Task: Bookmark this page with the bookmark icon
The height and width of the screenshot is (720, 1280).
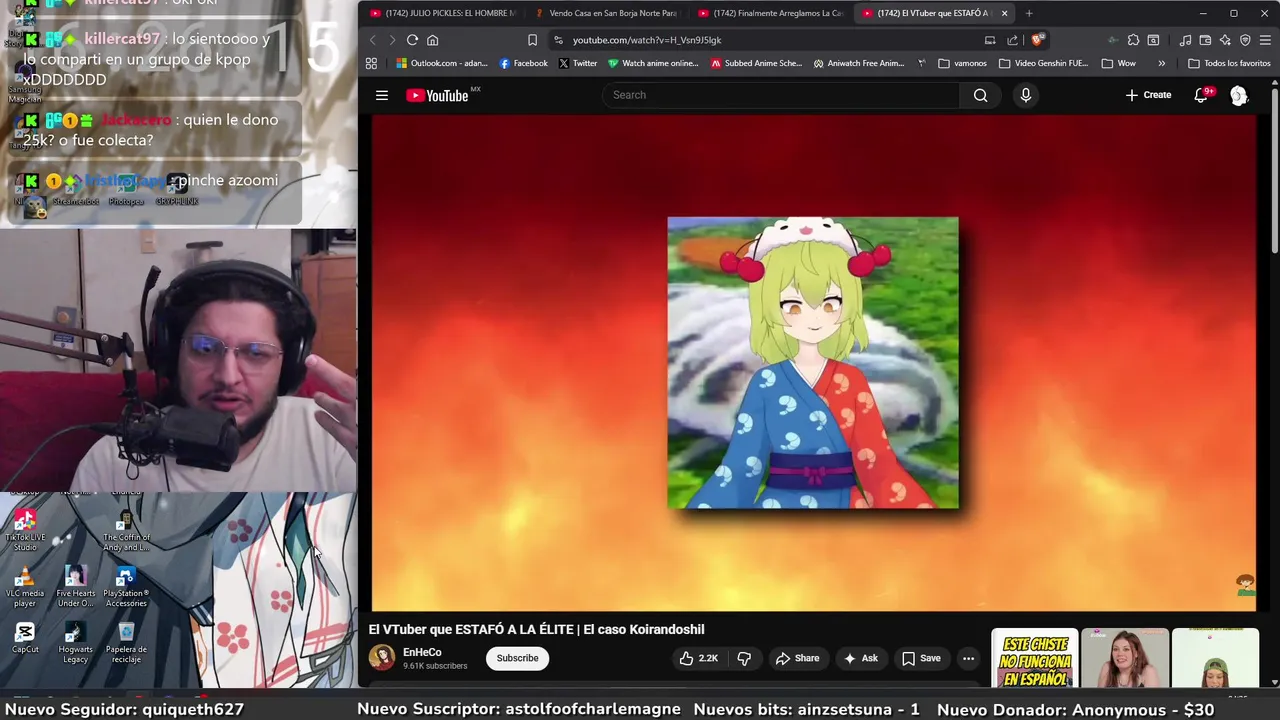Action: [532, 40]
